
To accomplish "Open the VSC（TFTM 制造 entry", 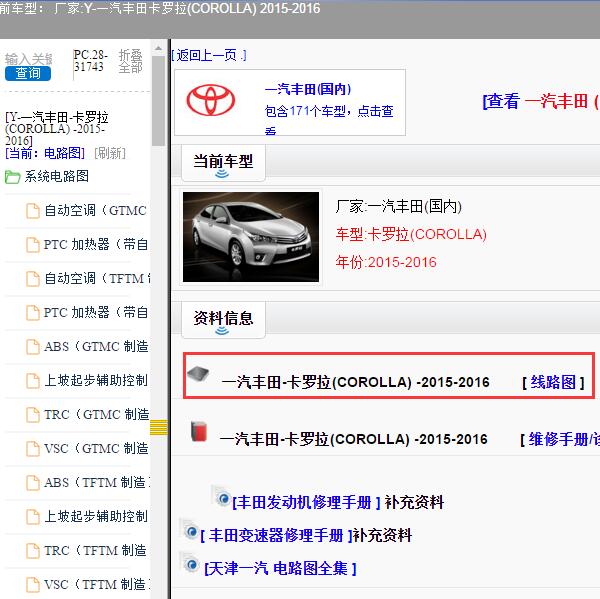I will click(97, 584).
